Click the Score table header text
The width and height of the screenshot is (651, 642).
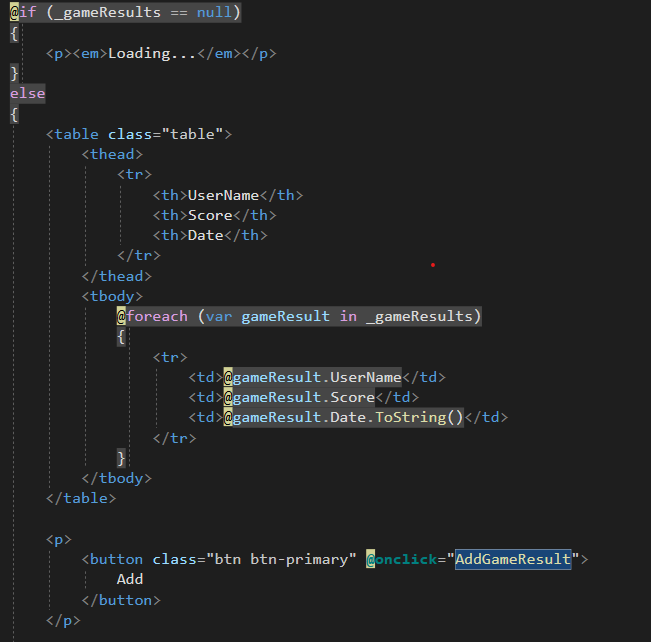tap(210, 215)
